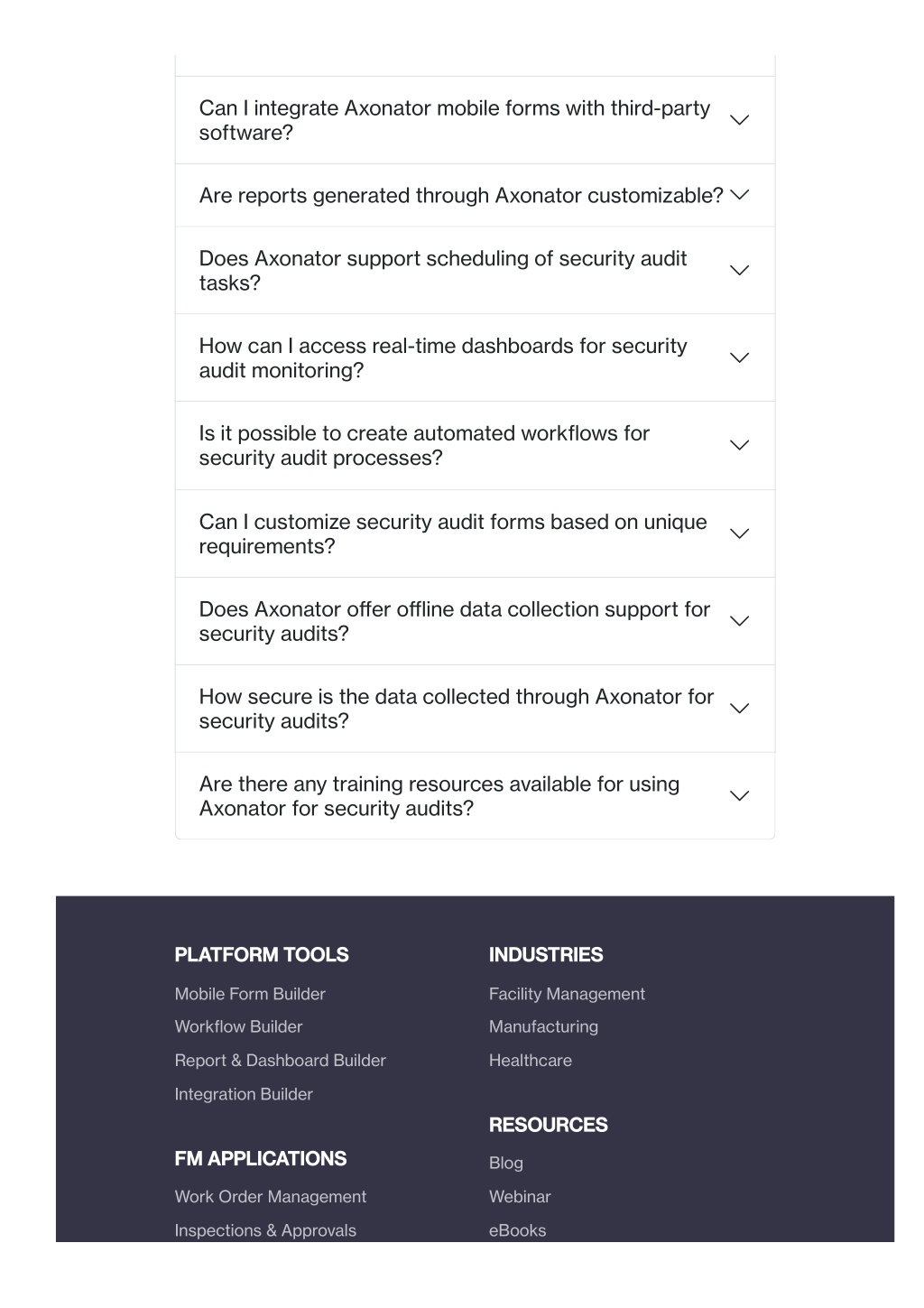Visit the Integration Builder page
Image resolution: width=924 pixels, height=1308 pixels.
click(x=244, y=1094)
